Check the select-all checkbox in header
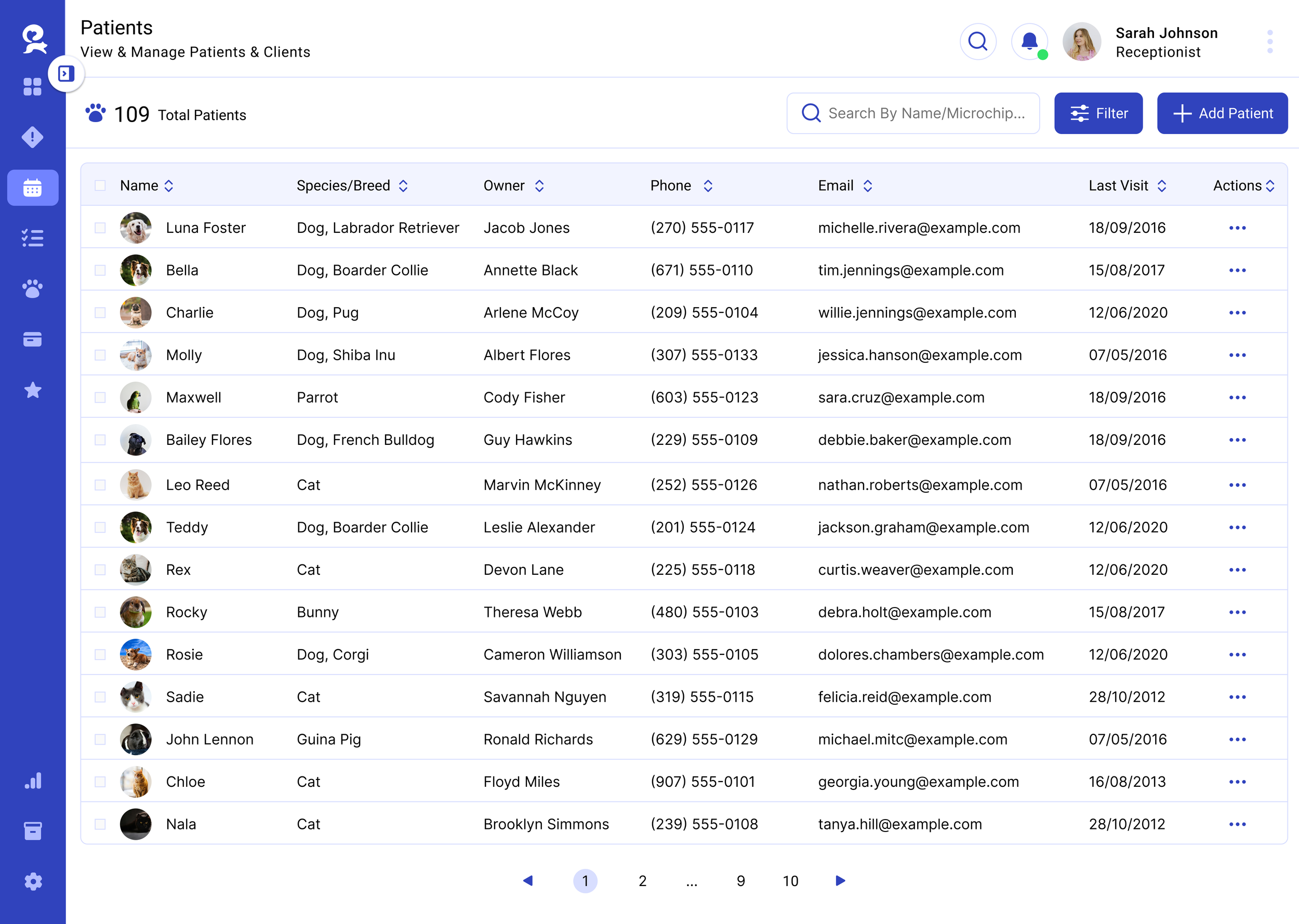 pos(100,186)
